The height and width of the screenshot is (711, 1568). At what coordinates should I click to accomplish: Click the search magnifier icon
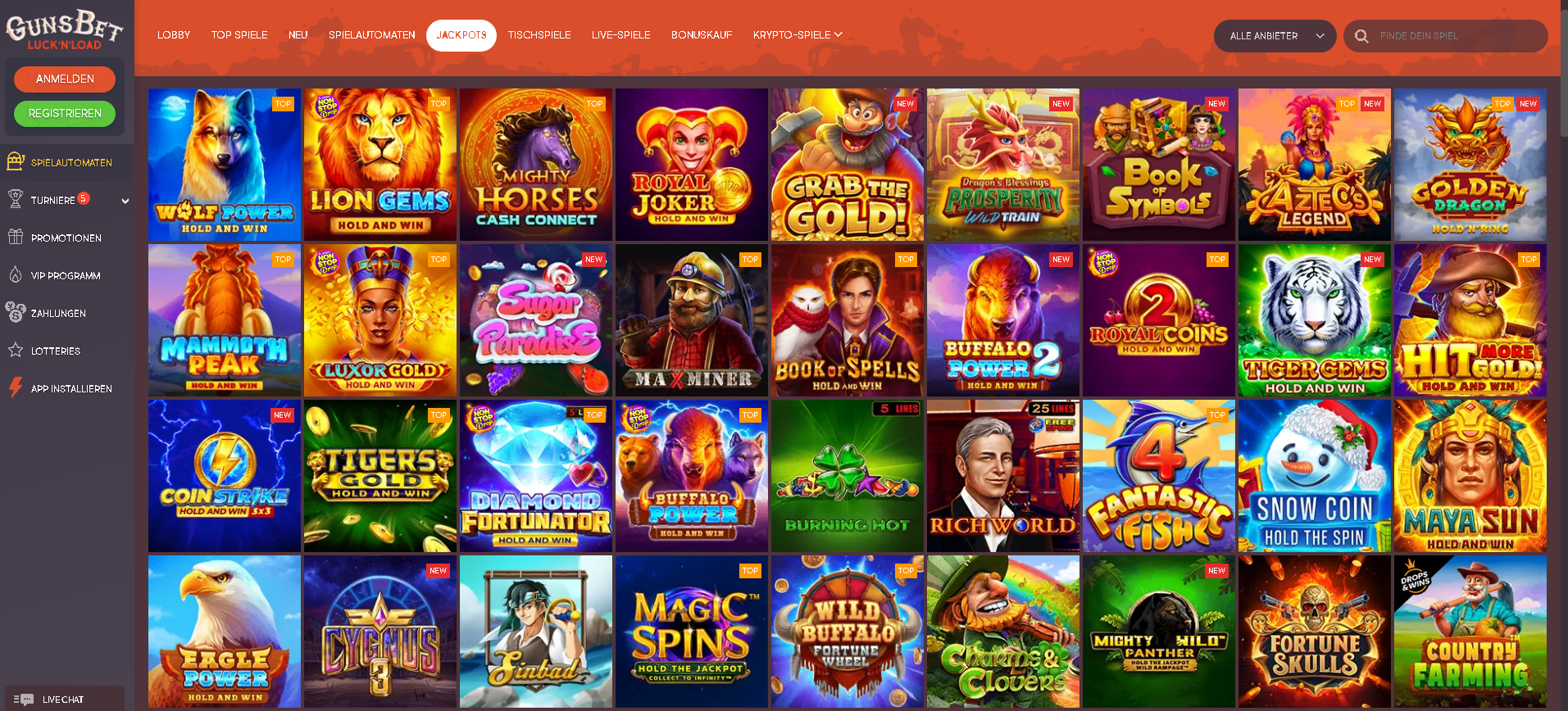point(1361,36)
